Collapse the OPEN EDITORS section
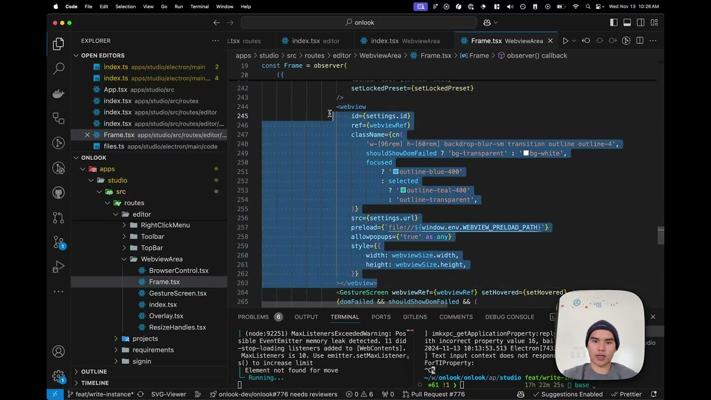 (x=102, y=55)
